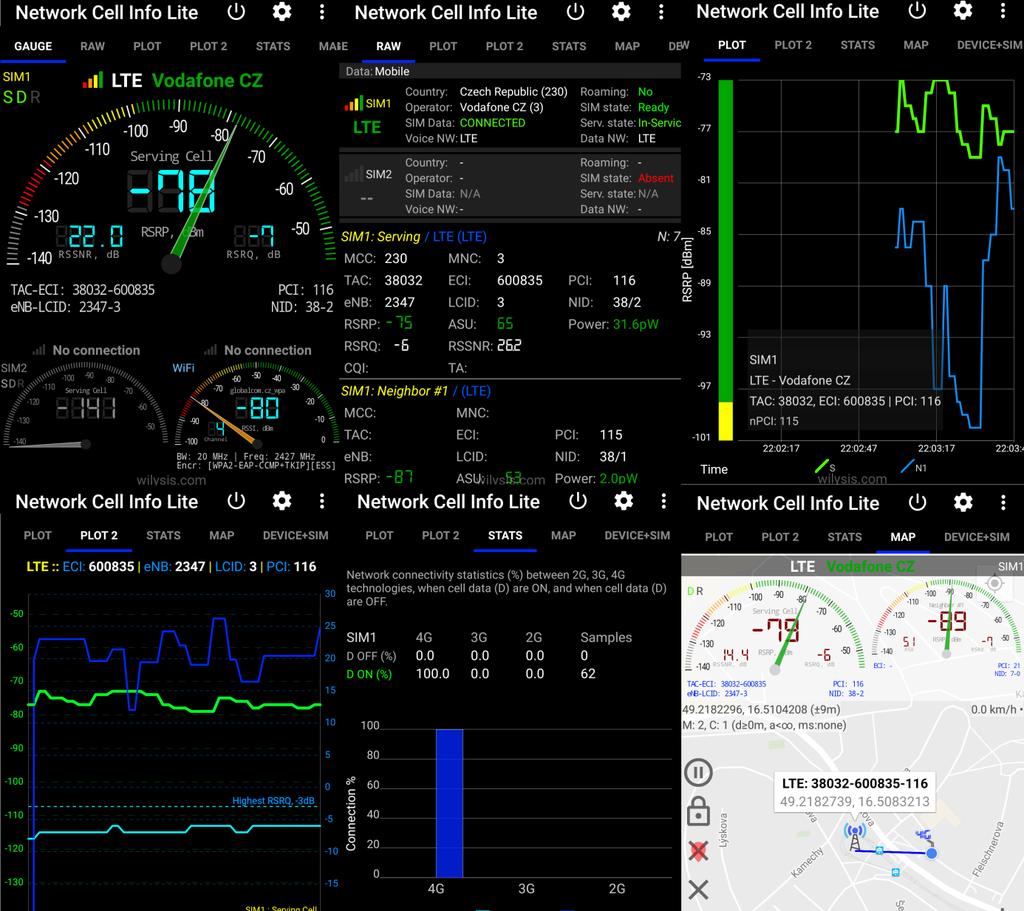Select the active RAW tab on RAW screen
Image resolution: width=1024 pixels, height=911 pixels.
click(x=389, y=46)
